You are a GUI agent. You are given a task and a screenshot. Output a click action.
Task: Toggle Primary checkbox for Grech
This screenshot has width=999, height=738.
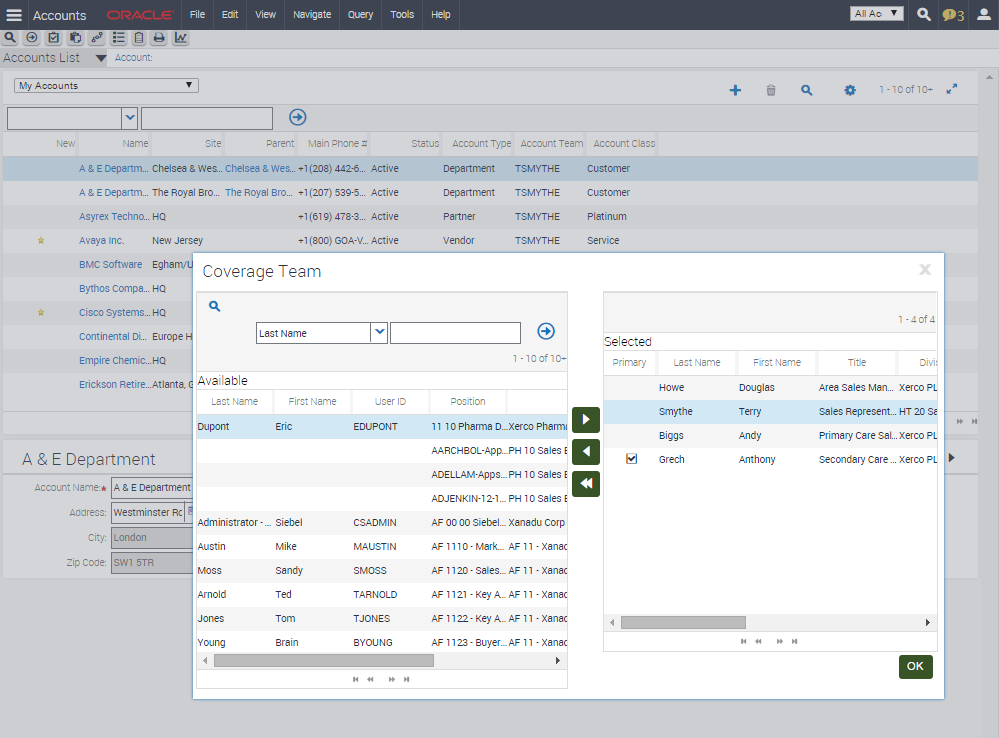click(x=631, y=459)
